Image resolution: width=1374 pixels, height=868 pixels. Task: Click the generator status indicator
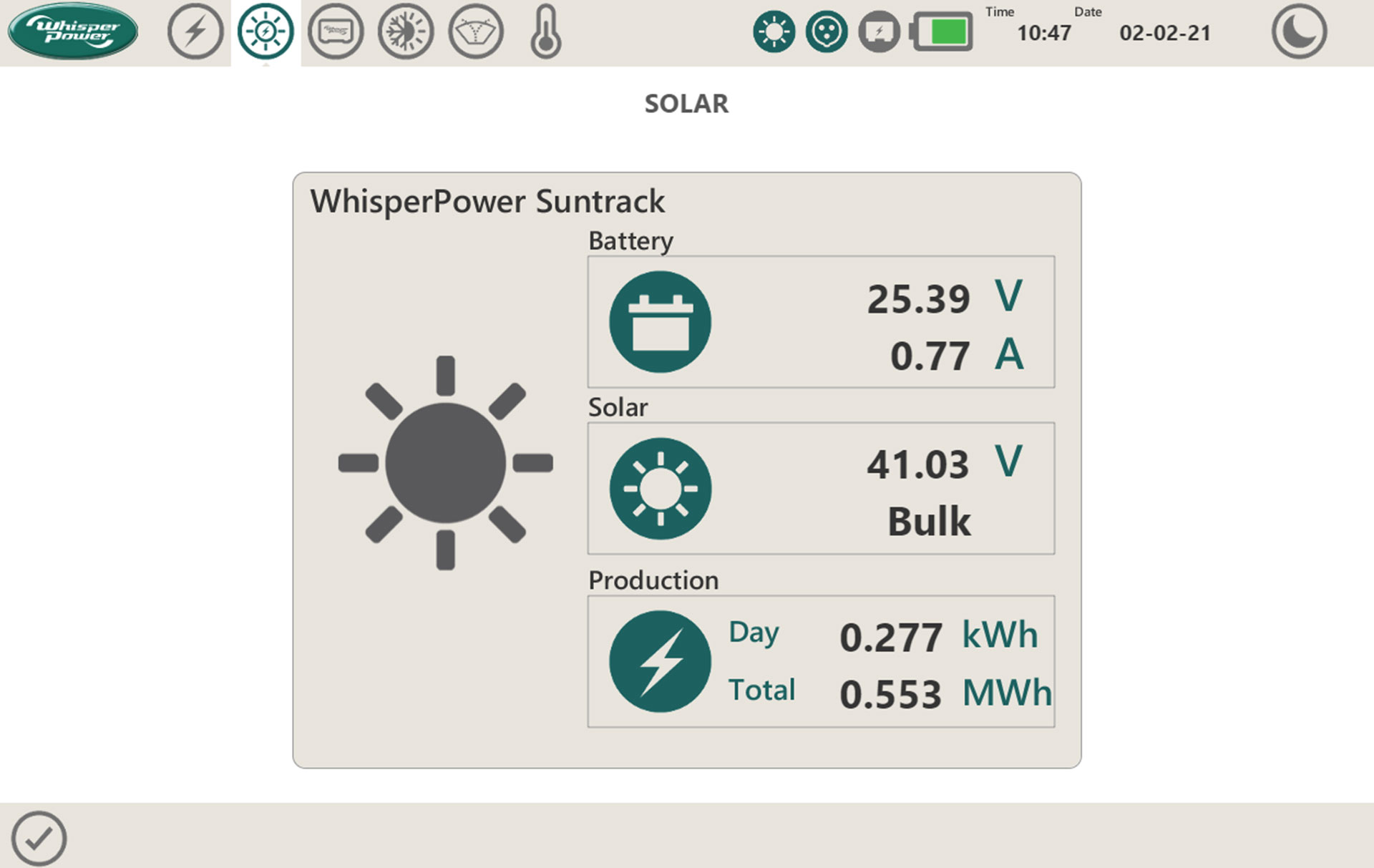[x=879, y=31]
